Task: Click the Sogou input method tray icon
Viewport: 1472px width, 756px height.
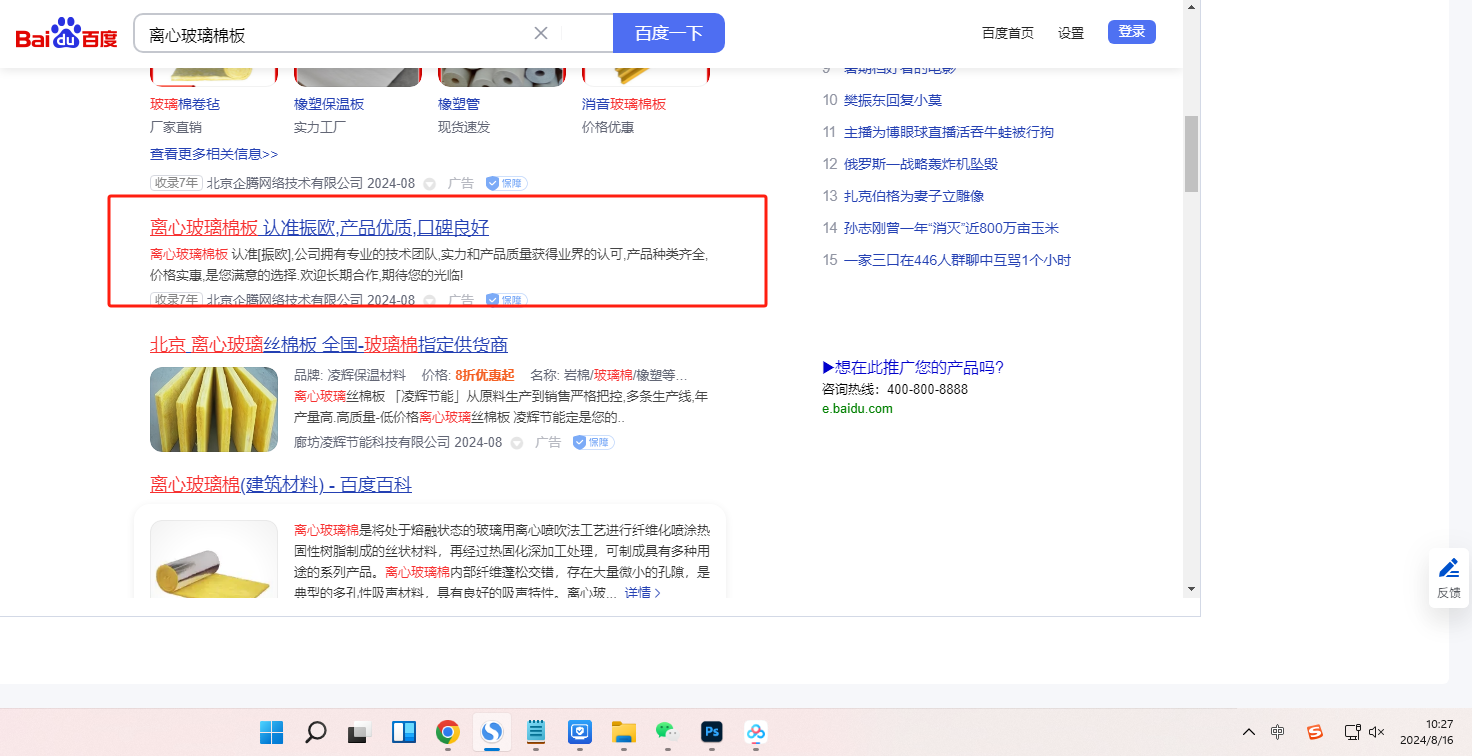Action: point(1315,732)
